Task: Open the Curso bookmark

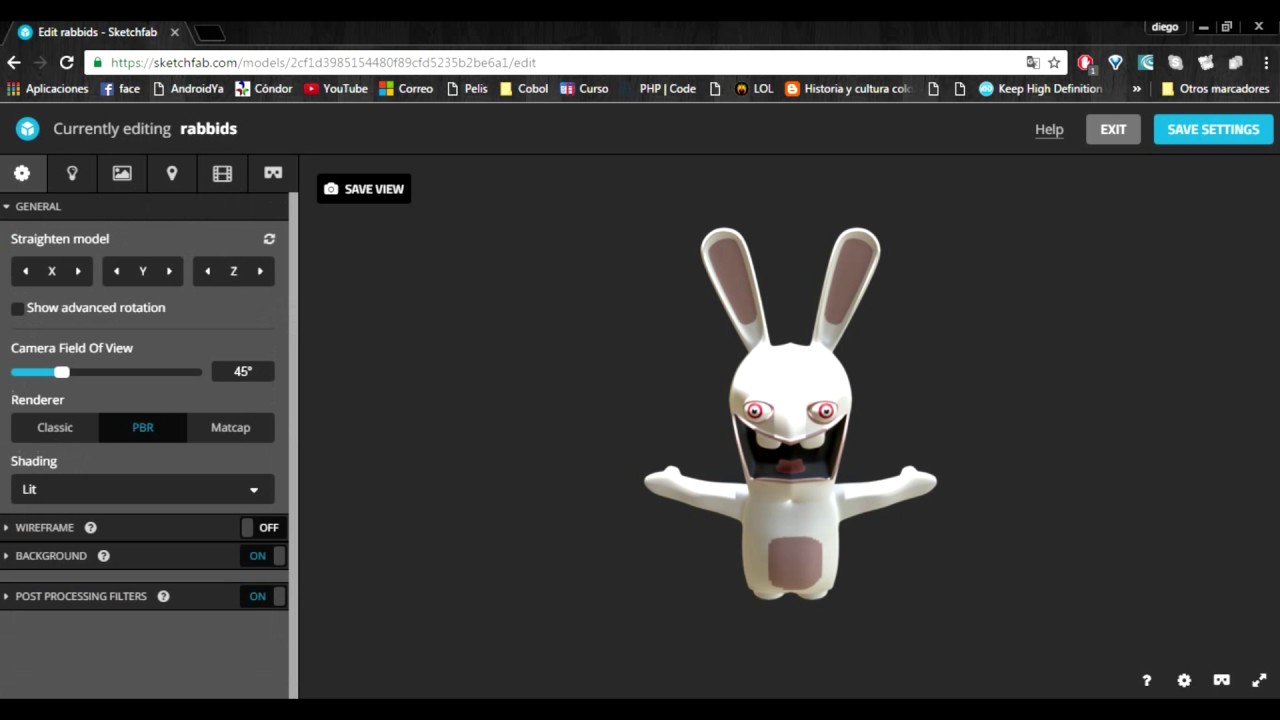Action: coord(584,89)
